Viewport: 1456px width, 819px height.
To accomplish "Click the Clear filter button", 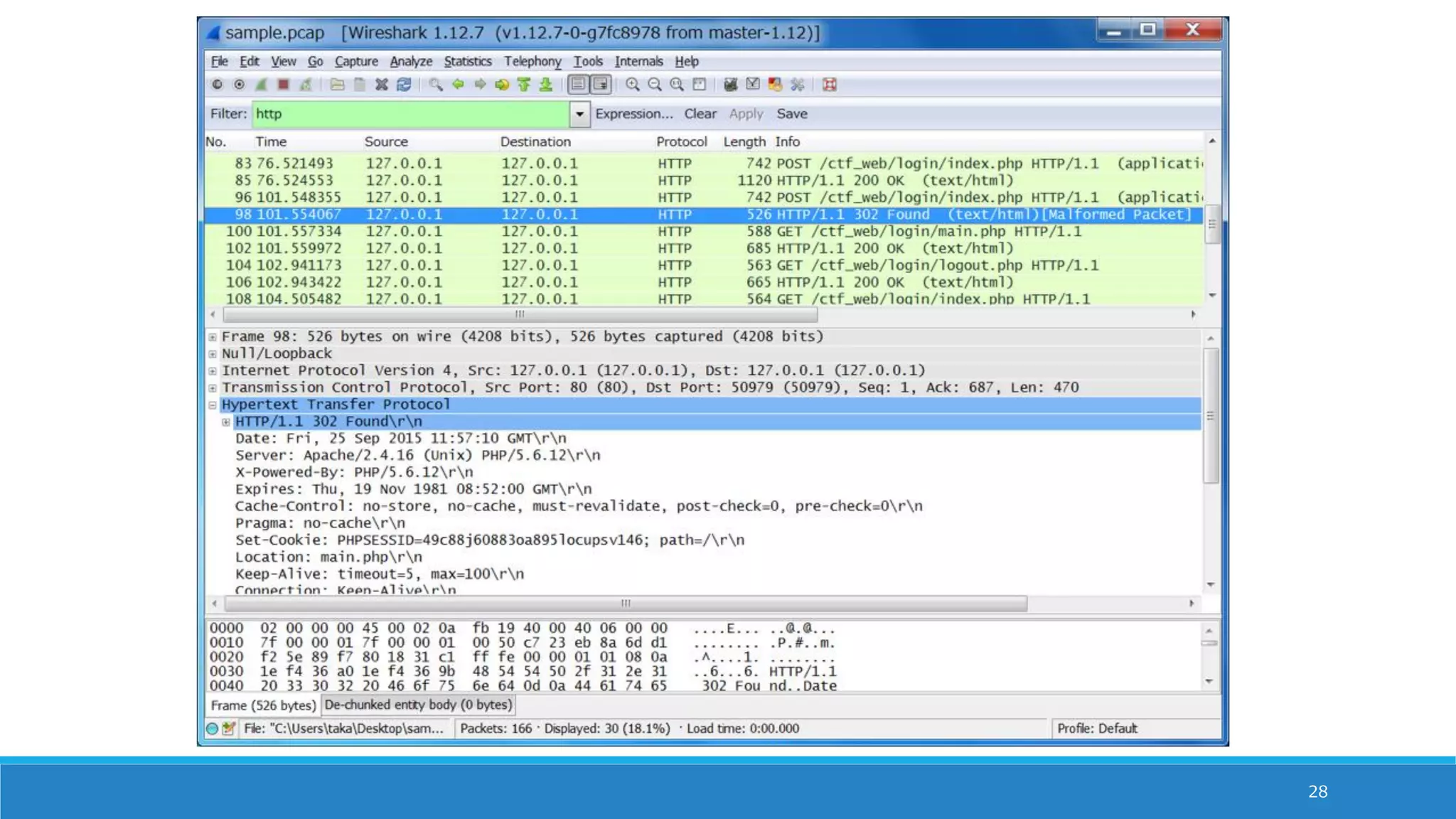I will click(700, 114).
